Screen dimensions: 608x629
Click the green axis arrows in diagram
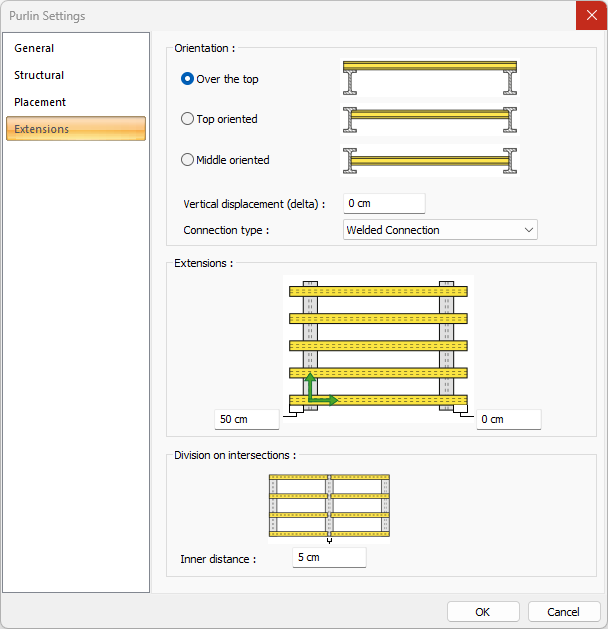pos(319,391)
